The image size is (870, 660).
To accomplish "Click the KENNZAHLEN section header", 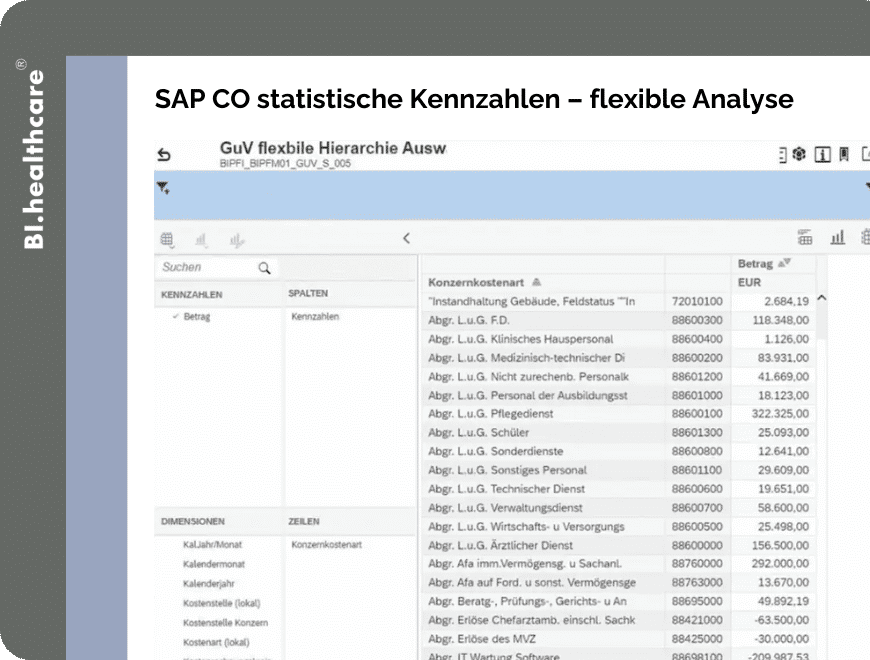I will (191, 295).
